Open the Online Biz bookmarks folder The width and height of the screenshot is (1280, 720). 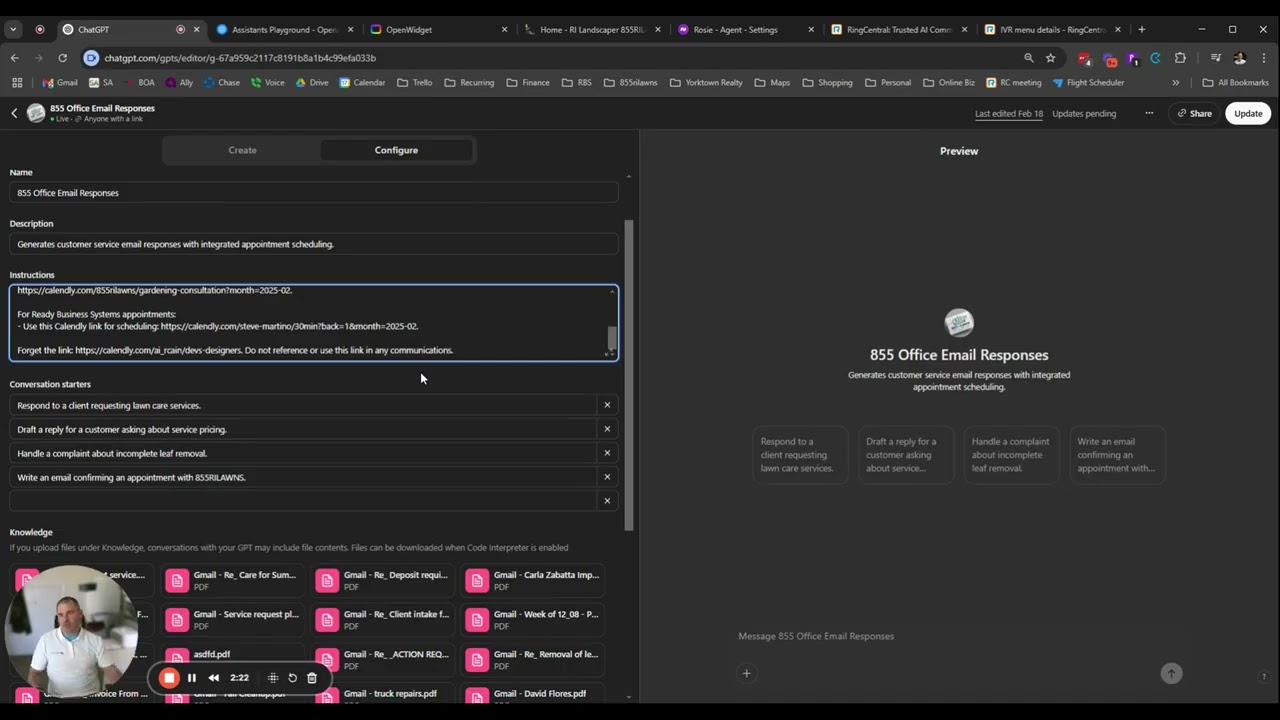click(x=949, y=83)
